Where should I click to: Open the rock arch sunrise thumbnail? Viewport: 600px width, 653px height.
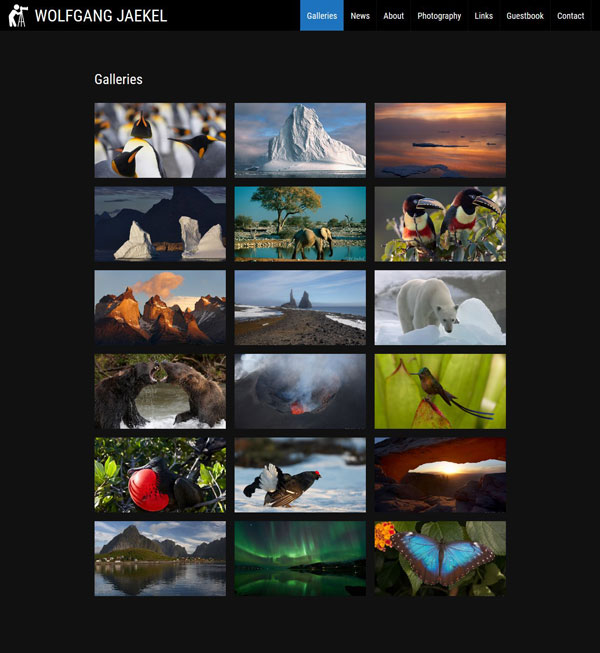point(440,475)
